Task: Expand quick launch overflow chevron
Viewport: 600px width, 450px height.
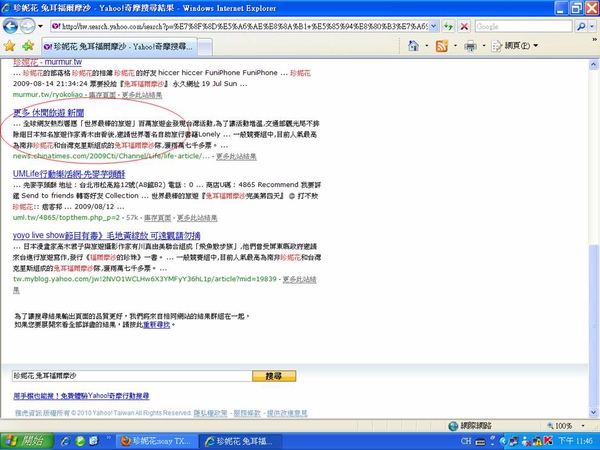Action: [x=108, y=437]
